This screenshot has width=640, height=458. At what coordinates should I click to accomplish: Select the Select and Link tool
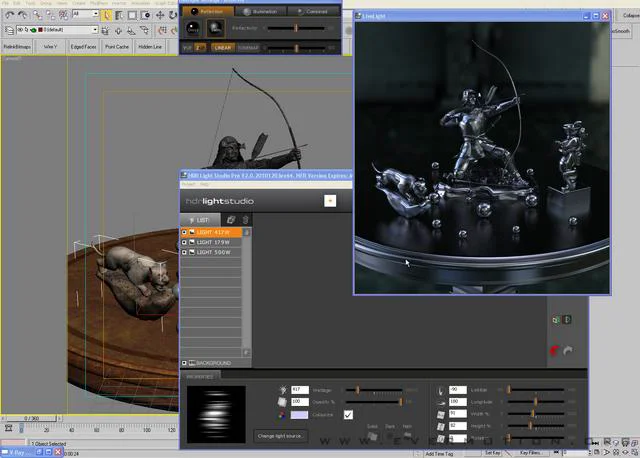pos(38,16)
